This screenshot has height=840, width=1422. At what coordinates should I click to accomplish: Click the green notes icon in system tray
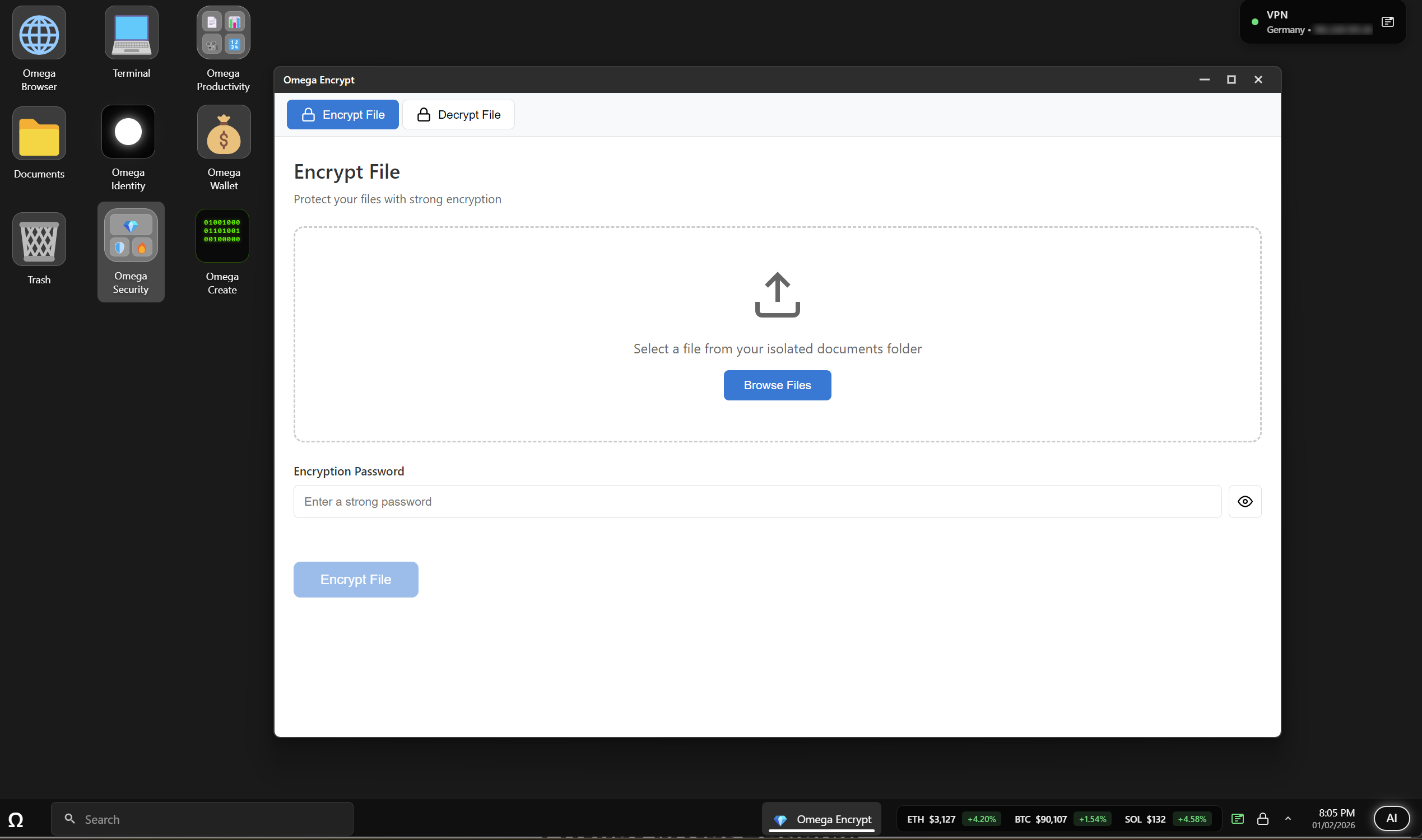1238,819
